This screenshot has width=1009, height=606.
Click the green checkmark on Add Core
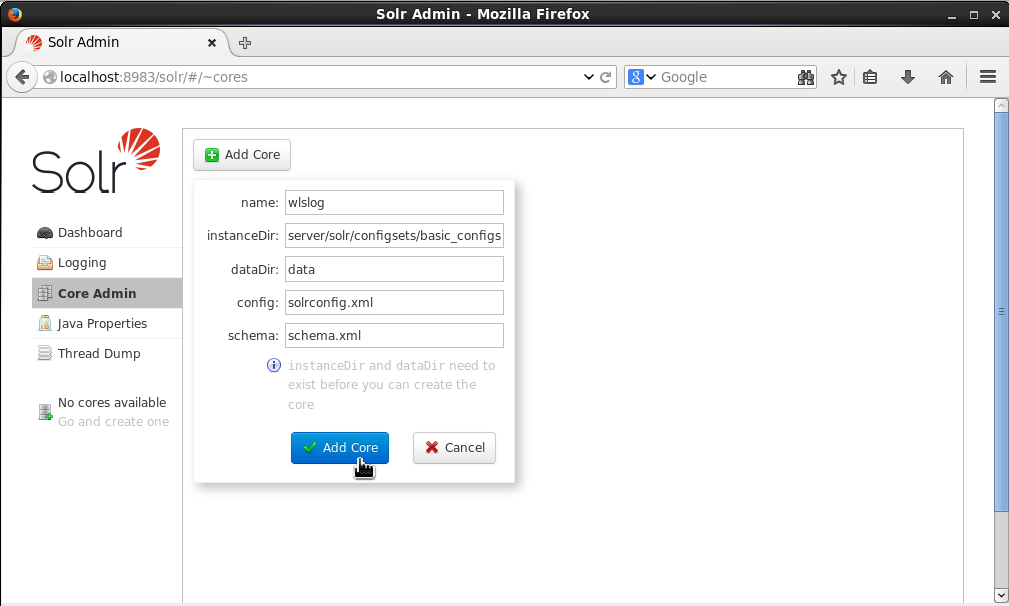tap(310, 447)
